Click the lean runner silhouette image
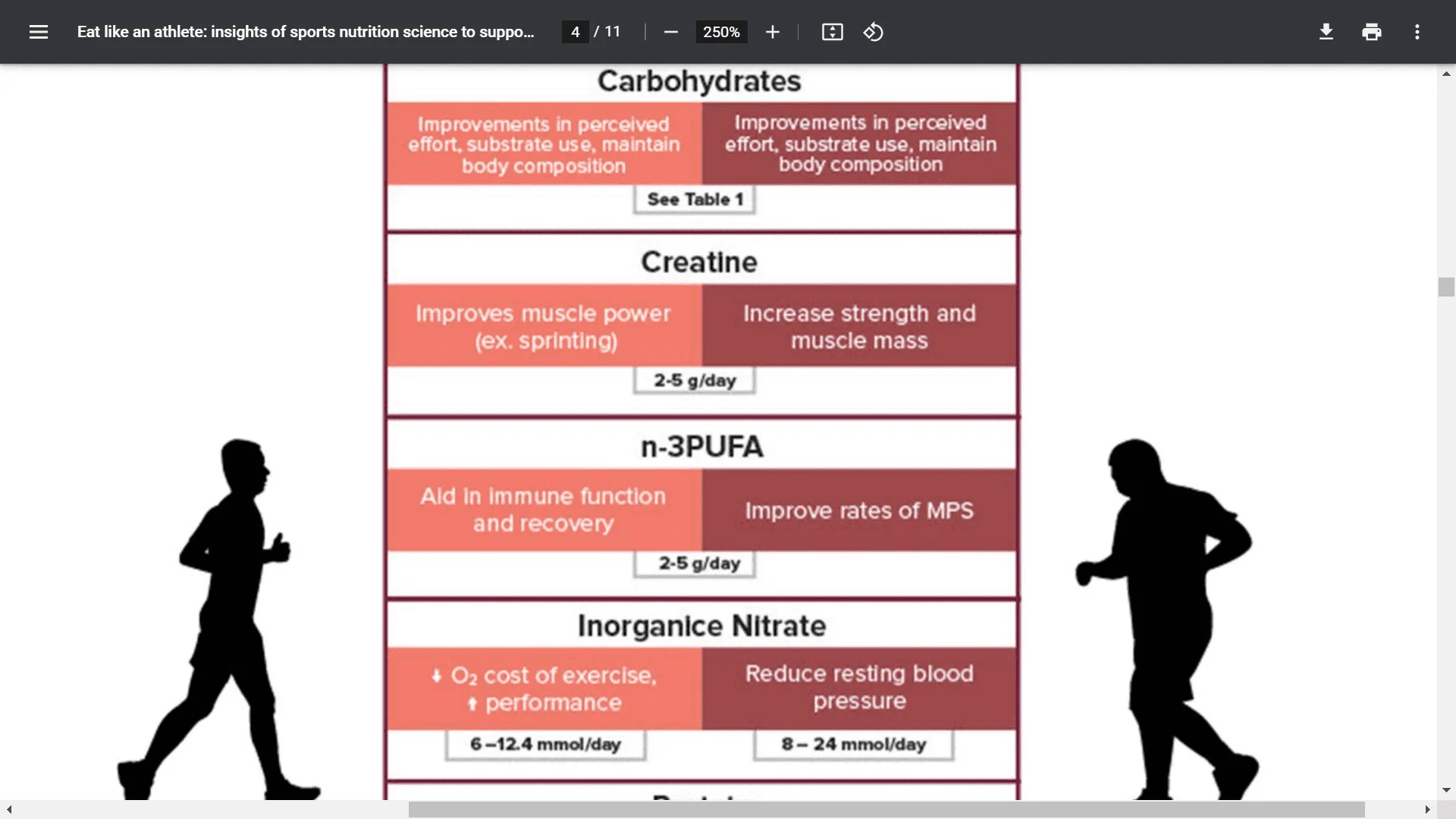The width and height of the screenshot is (1456, 819). click(220, 618)
